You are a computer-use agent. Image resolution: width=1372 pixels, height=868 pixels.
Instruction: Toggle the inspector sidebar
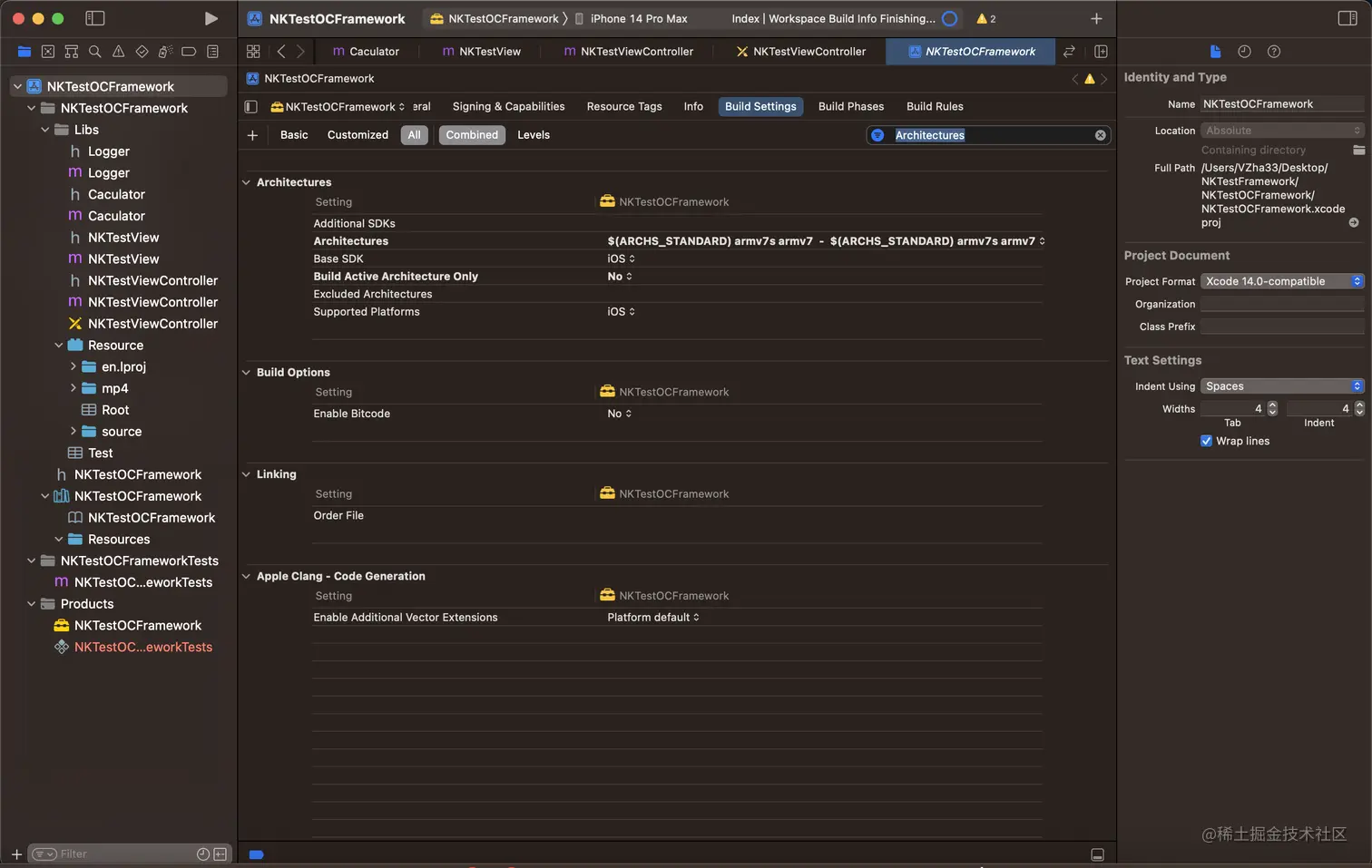pyautogui.click(x=1347, y=18)
